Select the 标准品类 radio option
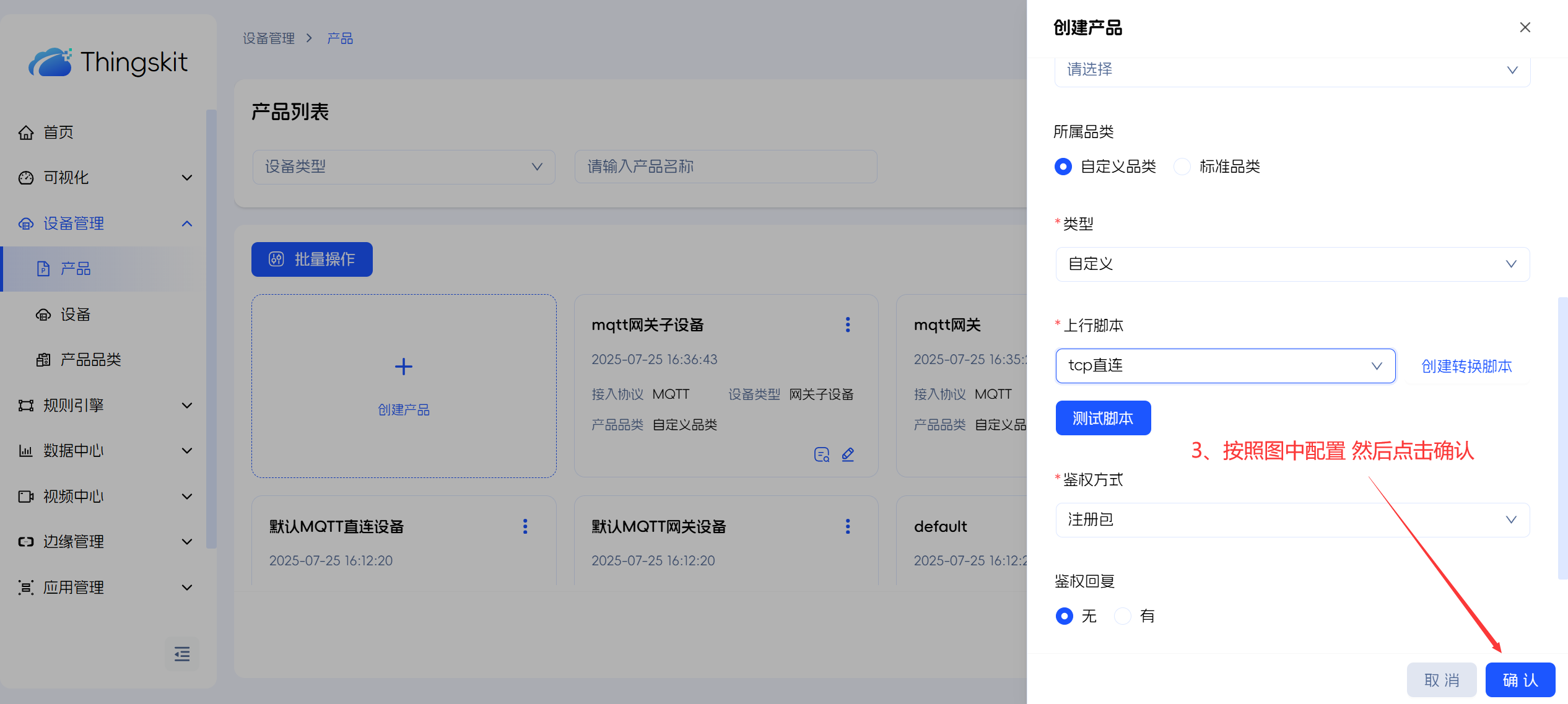 point(1182,167)
